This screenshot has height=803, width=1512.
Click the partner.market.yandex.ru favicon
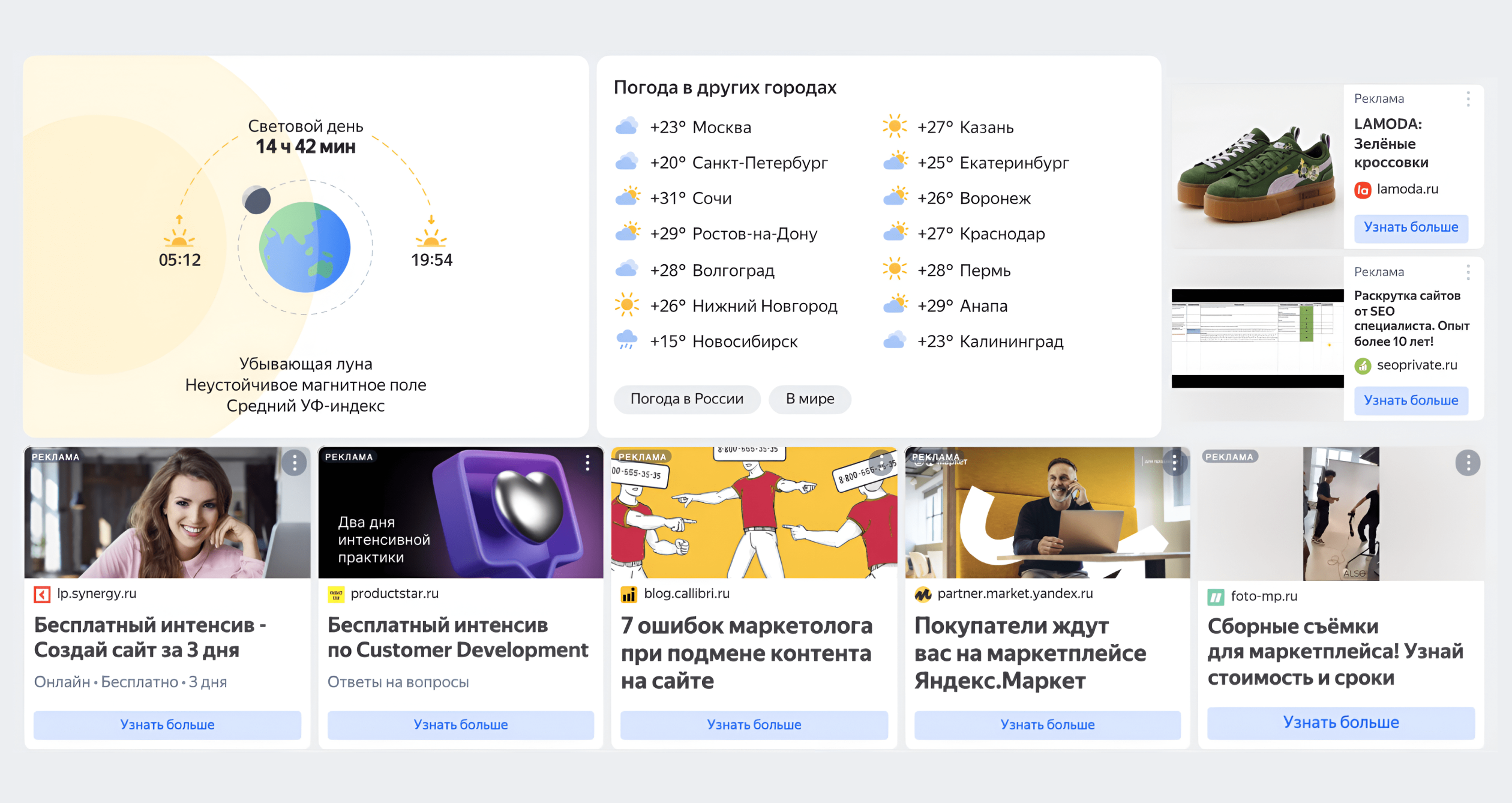coord(922,594)
